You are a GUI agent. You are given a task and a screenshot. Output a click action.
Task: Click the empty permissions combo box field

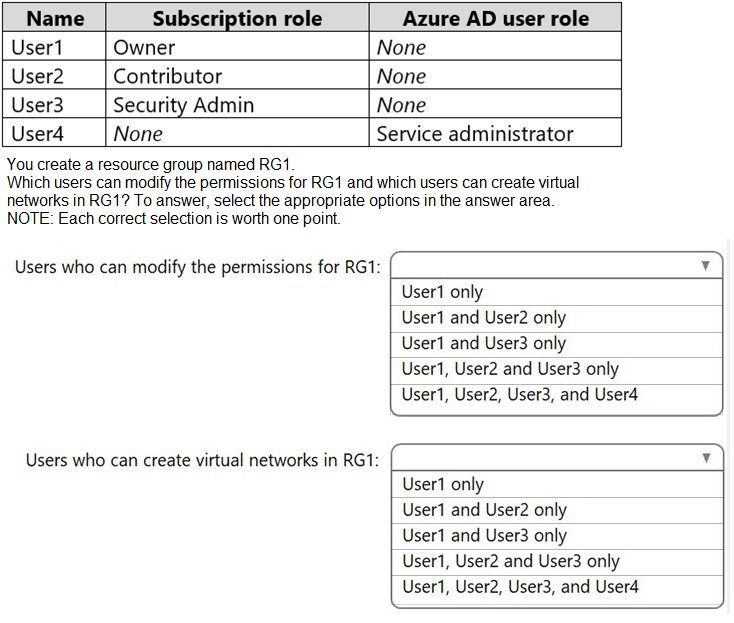click(x=556, y=265)
